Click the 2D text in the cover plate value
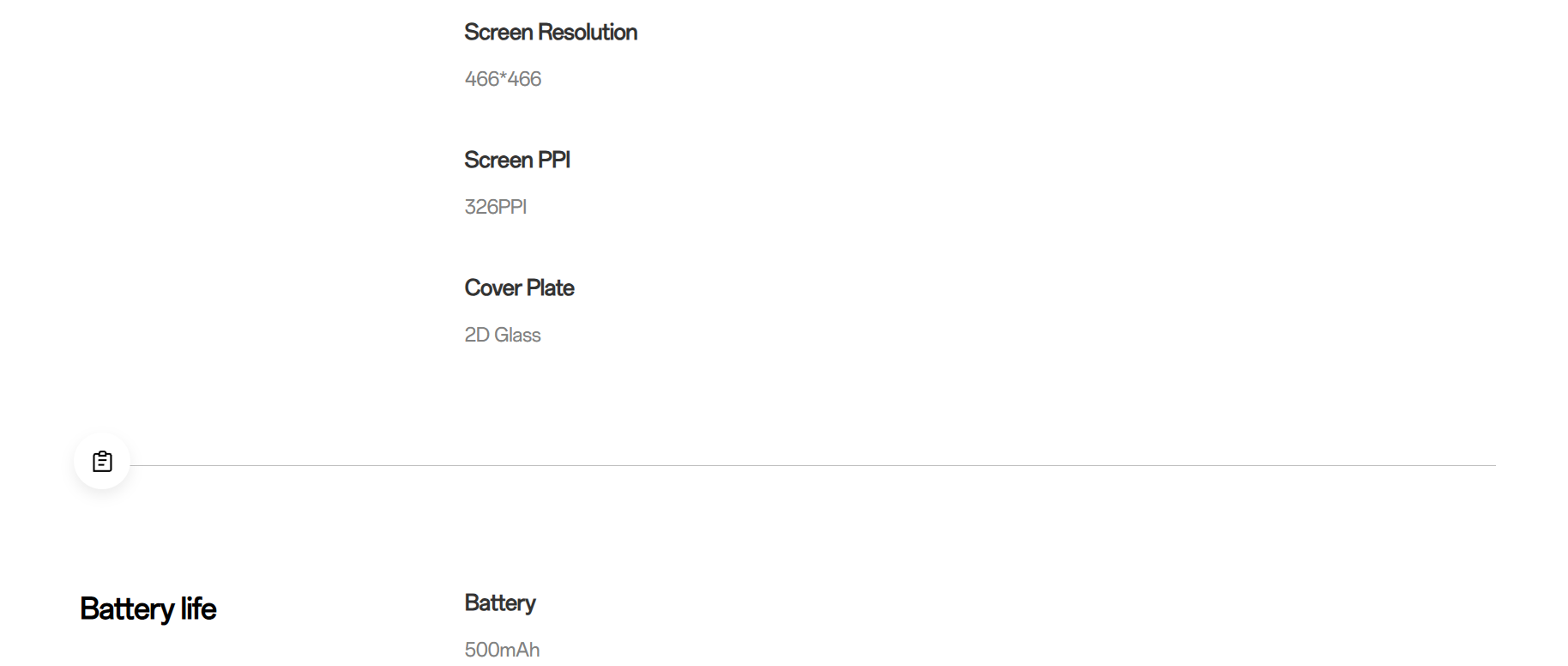The width and height of the screenshot is (1568, 666). (477, 335)
